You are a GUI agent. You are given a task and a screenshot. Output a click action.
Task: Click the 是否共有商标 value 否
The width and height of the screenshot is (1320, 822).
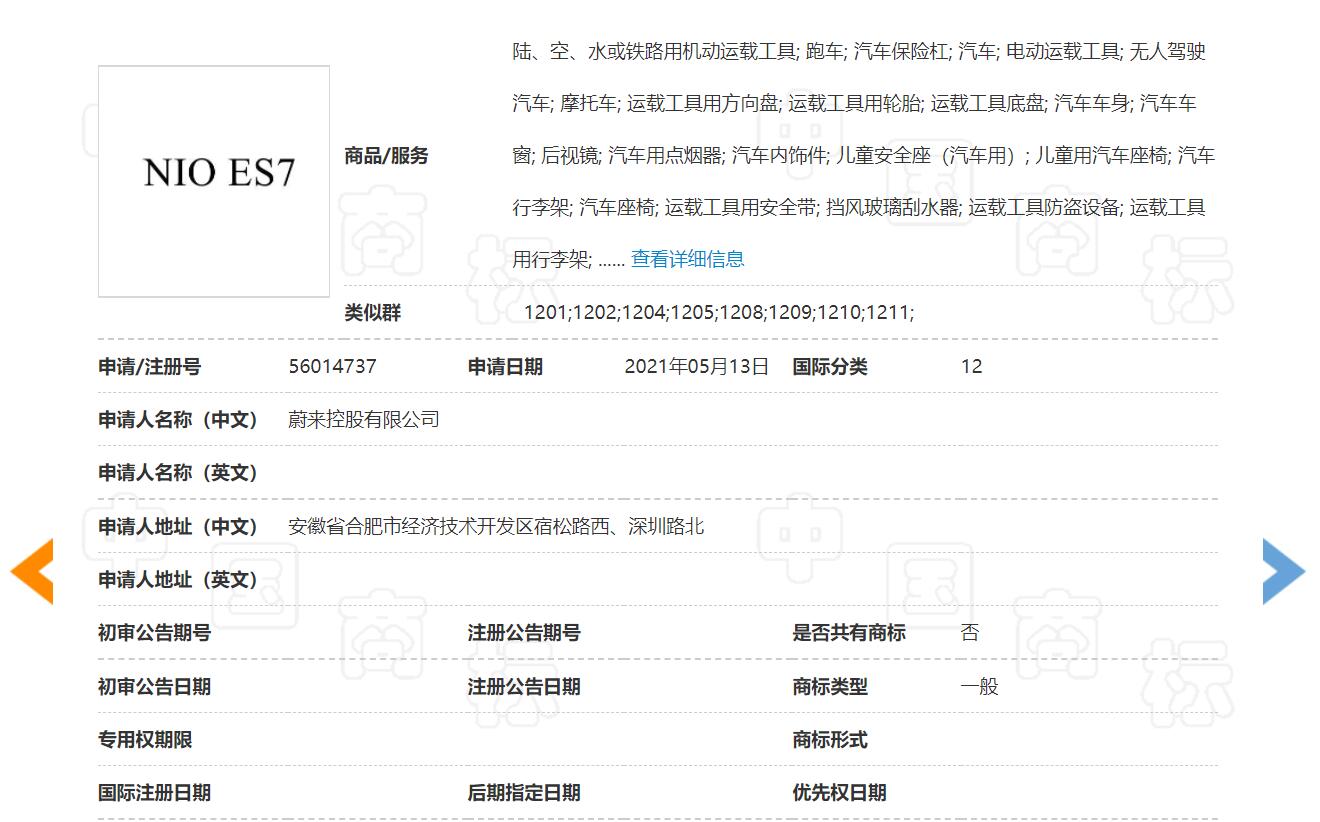pos(969,632)
